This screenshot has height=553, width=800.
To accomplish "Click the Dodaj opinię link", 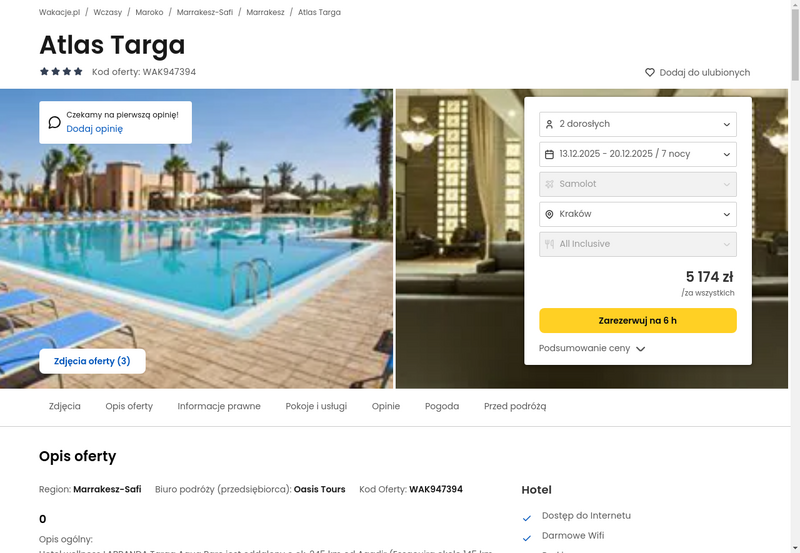I will [x=94, y=129].
